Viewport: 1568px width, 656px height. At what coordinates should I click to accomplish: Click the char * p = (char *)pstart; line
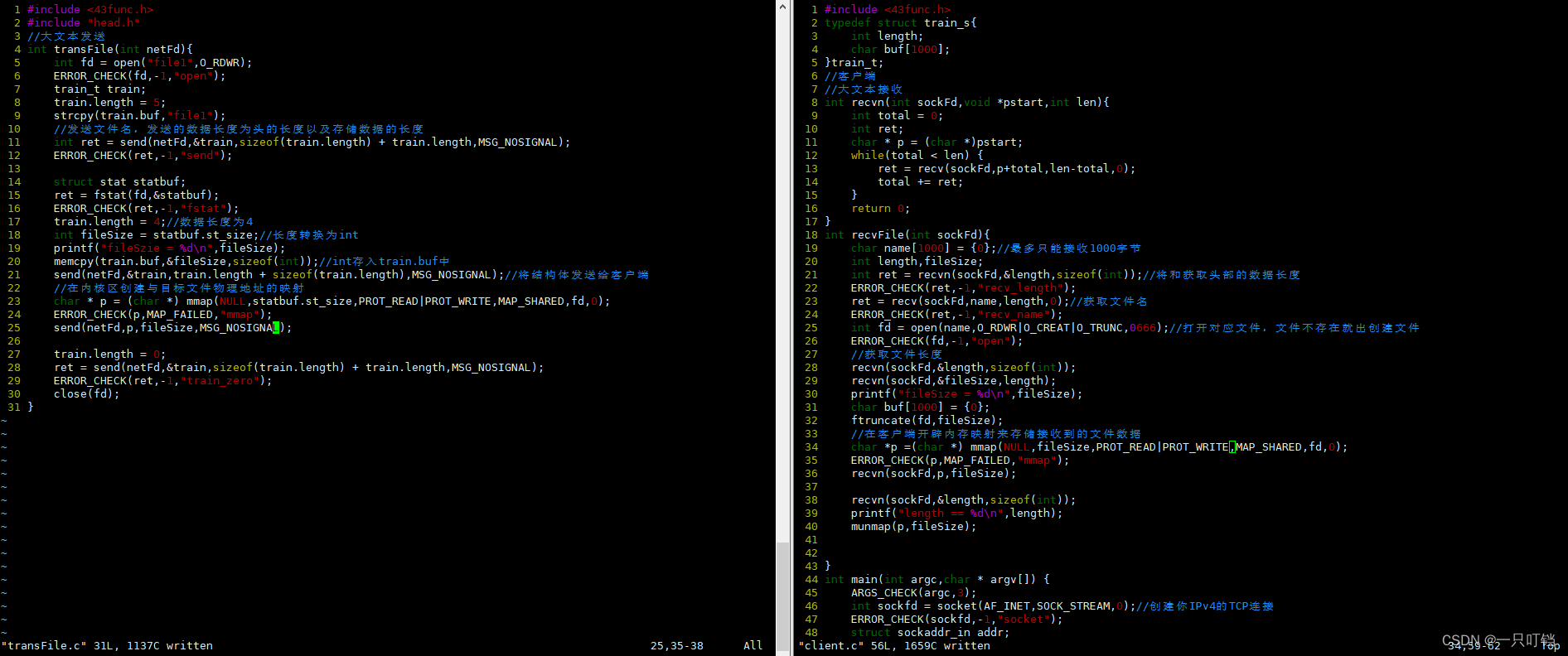pos(936,142)
